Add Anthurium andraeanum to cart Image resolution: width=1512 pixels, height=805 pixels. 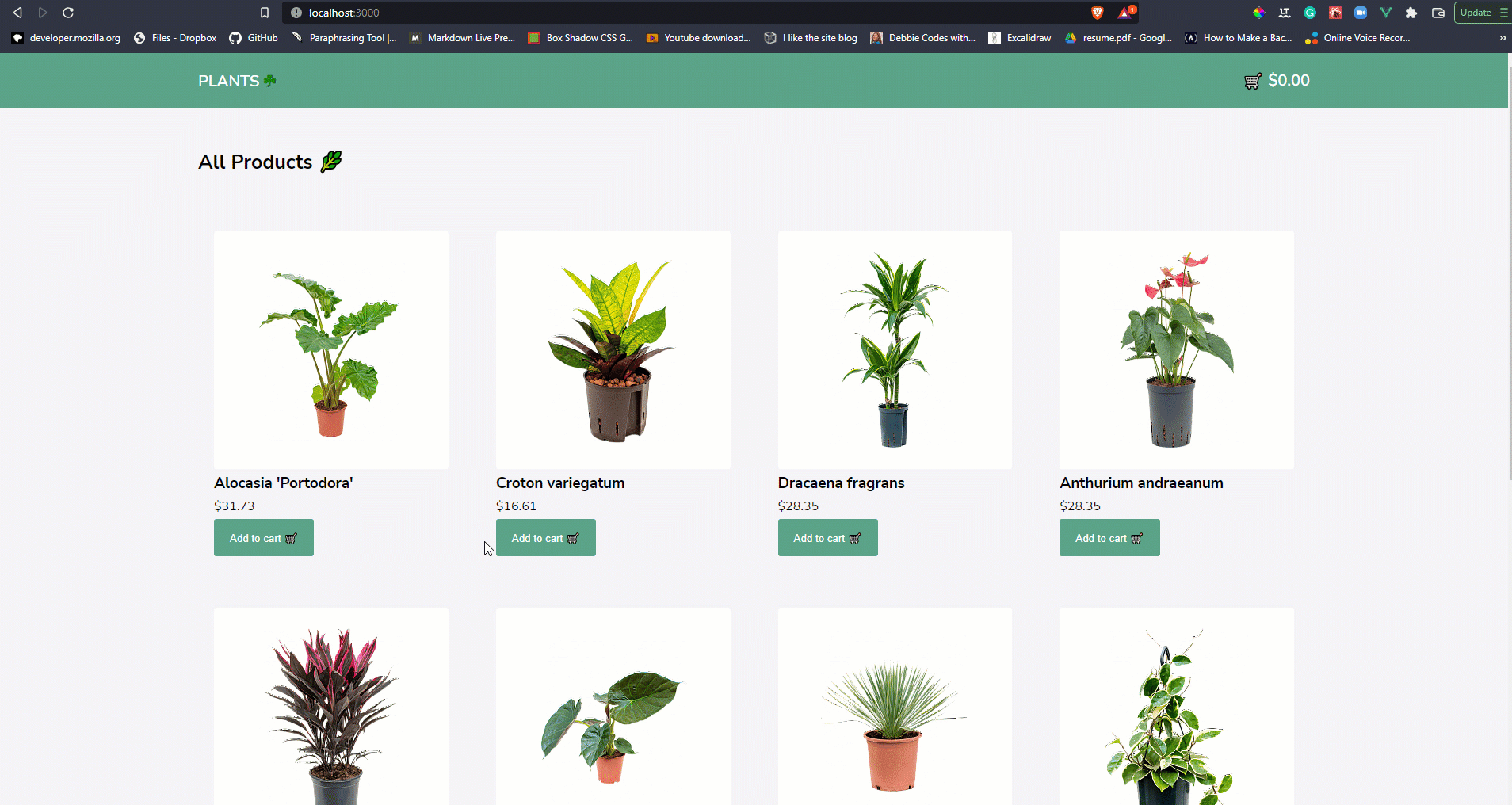1109,538
